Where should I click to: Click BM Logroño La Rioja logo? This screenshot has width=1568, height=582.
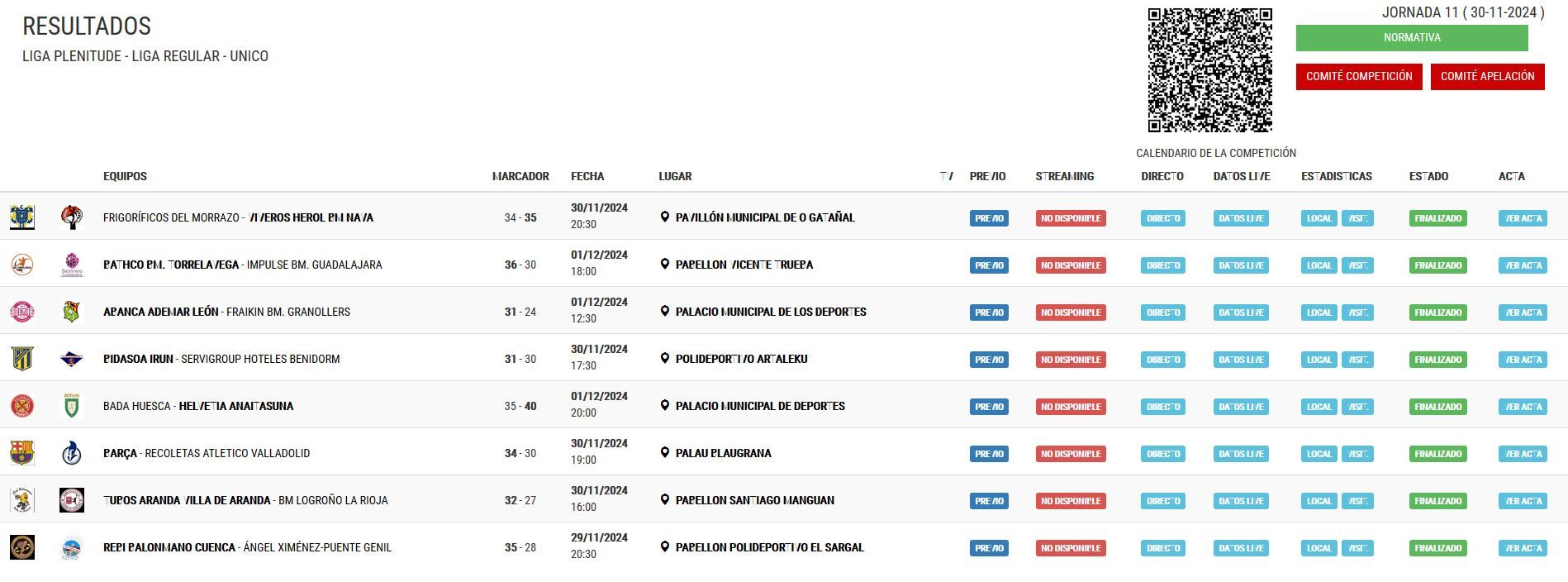click(x=72, y=500)
